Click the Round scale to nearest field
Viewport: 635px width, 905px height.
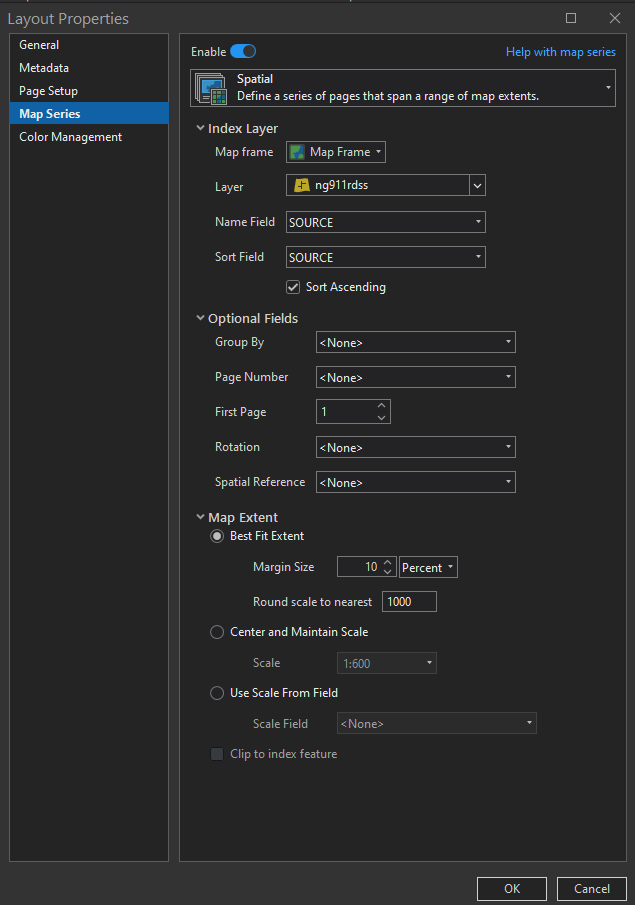409,602
